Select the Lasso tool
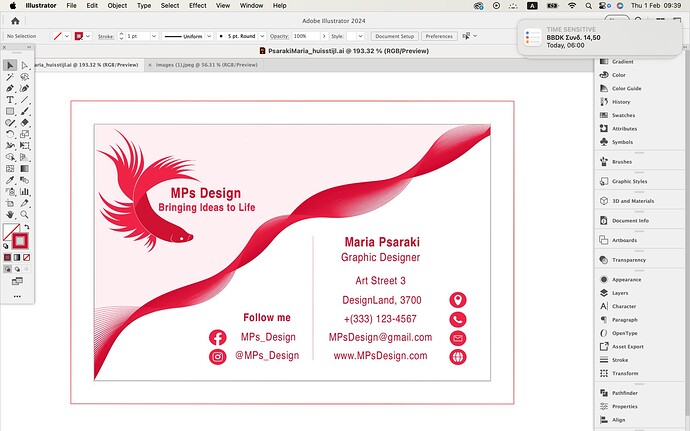 (25, 77)
